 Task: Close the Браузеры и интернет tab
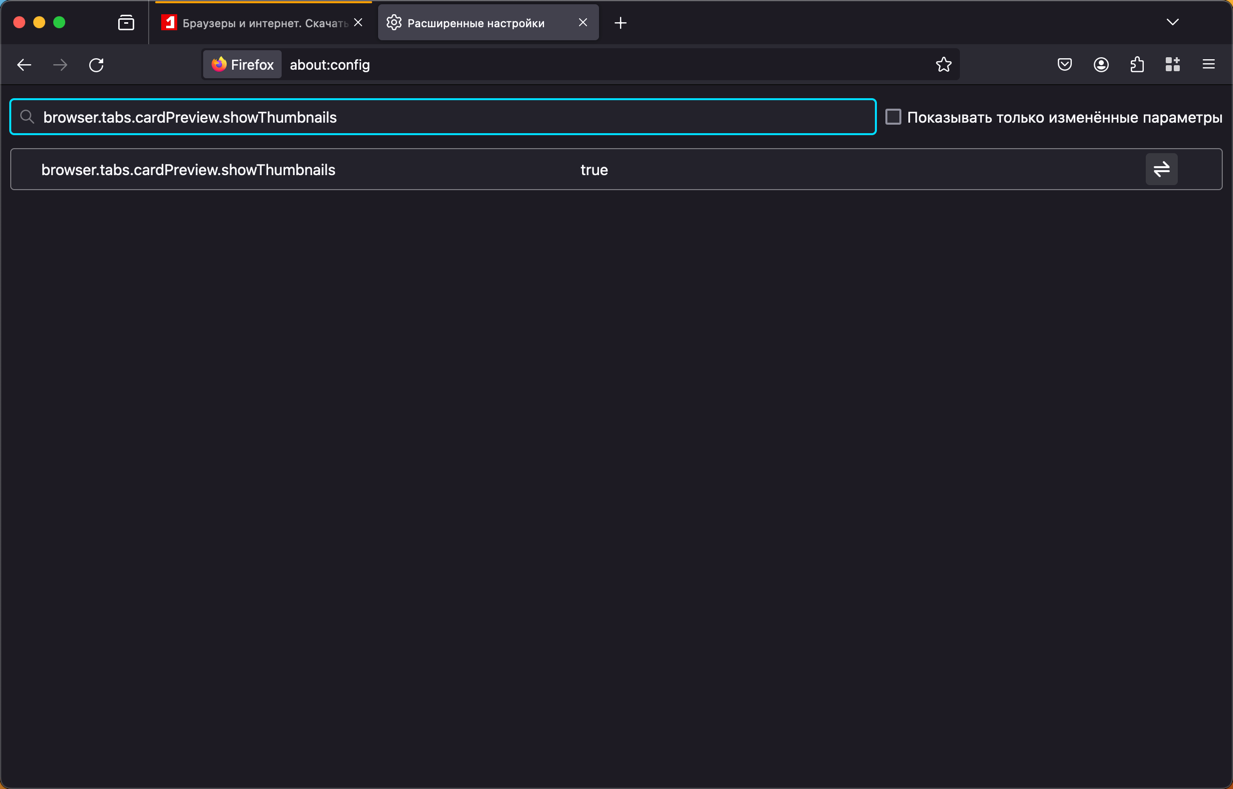point(358,23)
